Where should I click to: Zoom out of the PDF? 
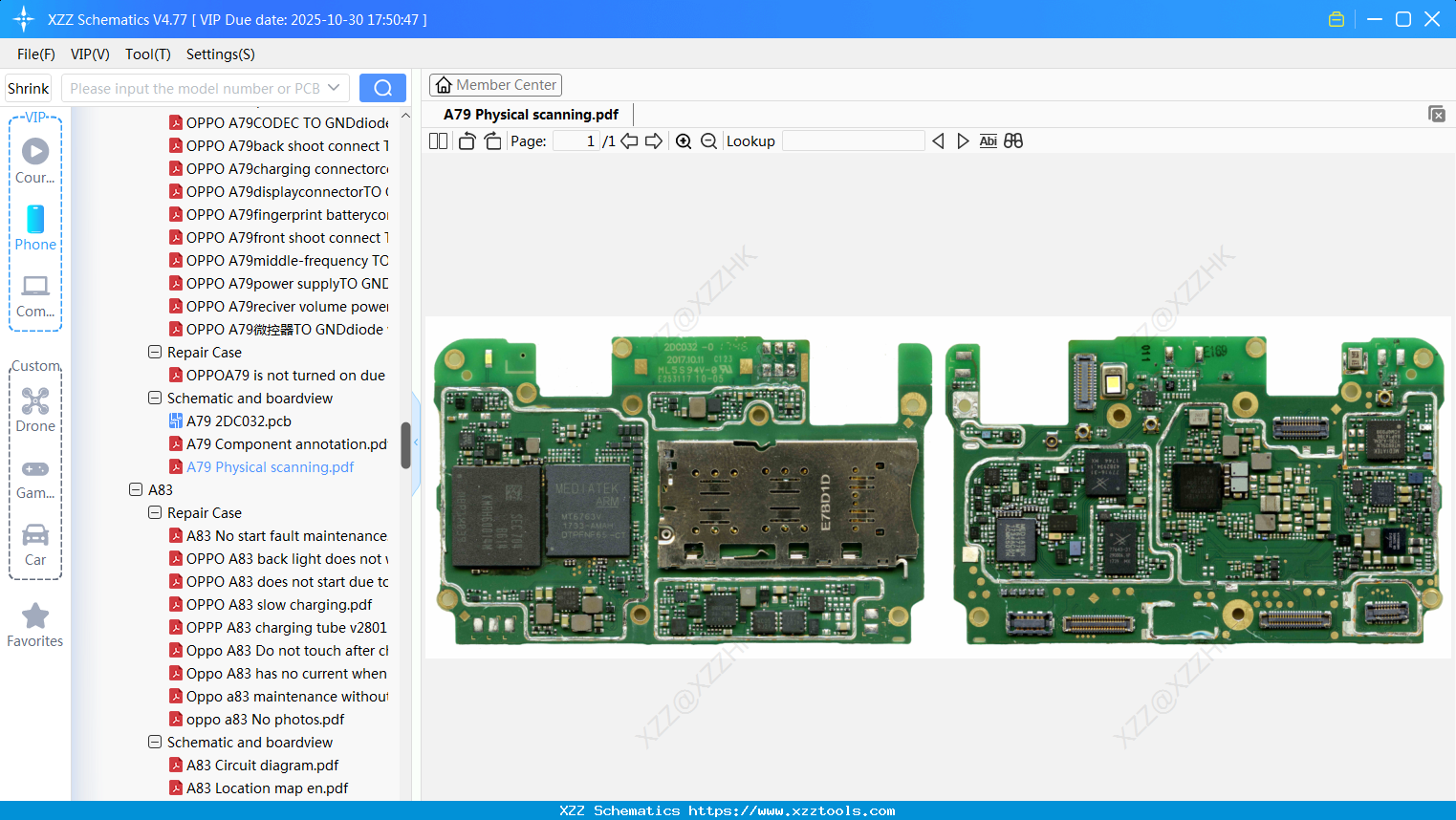pos(708,141)
